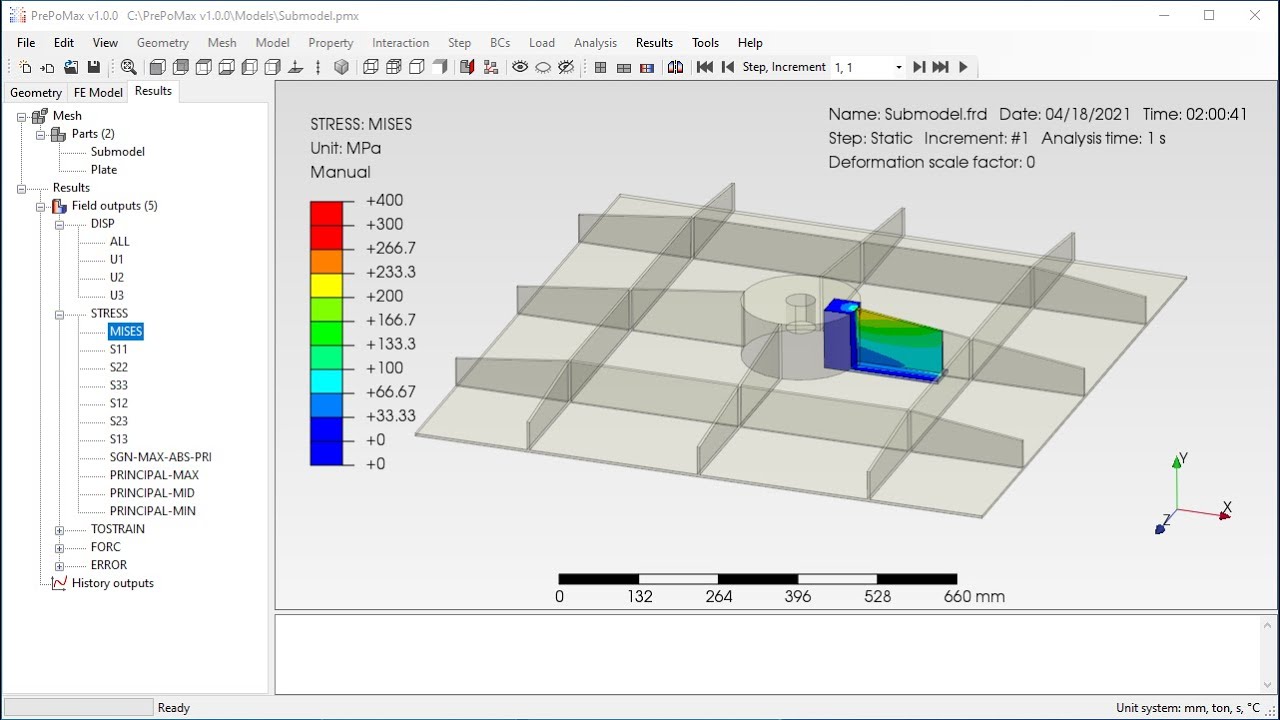Select the sixth standard view cube icon
This screenshot has width=1280, height=720.
(x=272, y=67)
